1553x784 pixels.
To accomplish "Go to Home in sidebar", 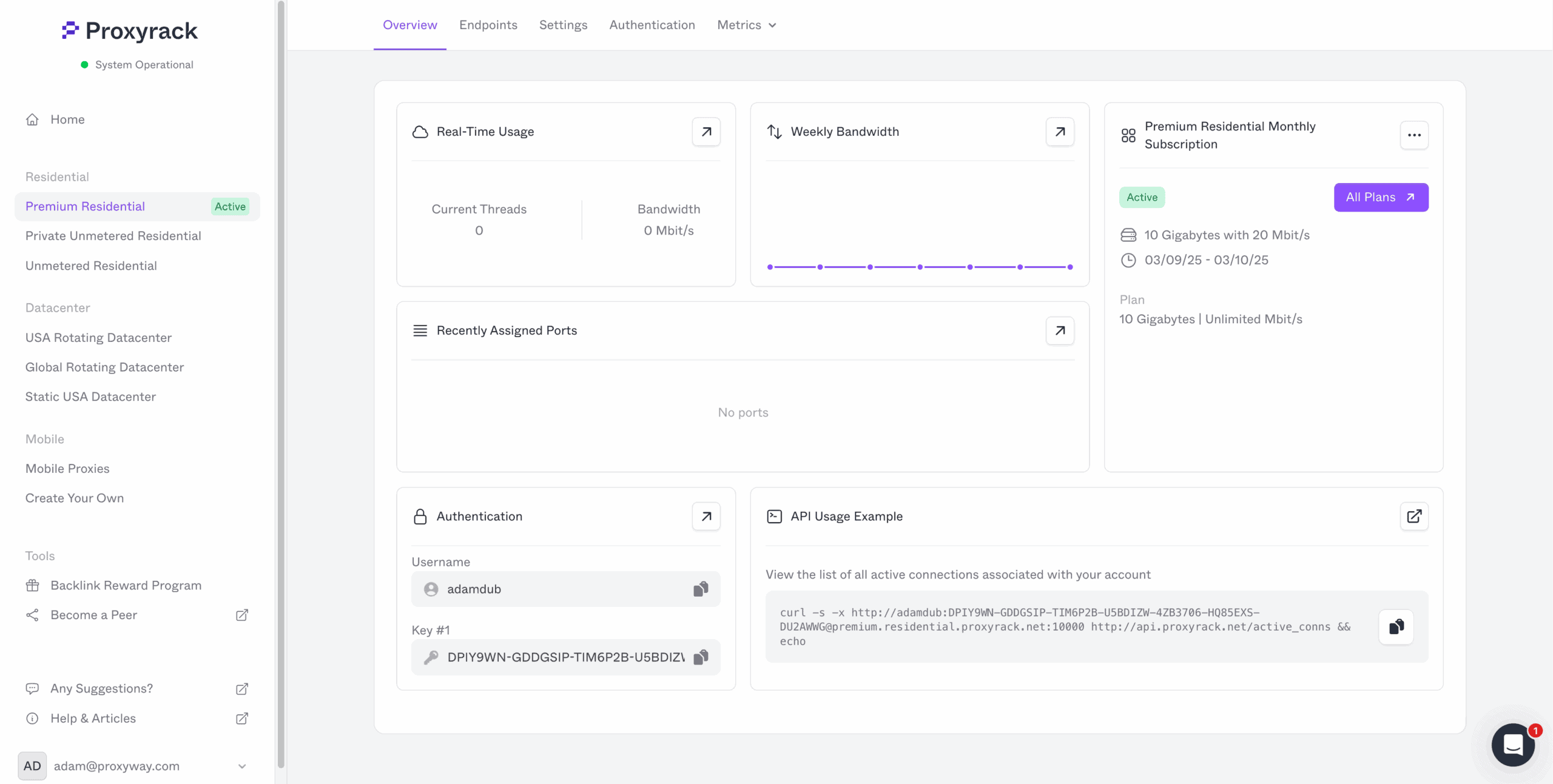I will 67,119.
